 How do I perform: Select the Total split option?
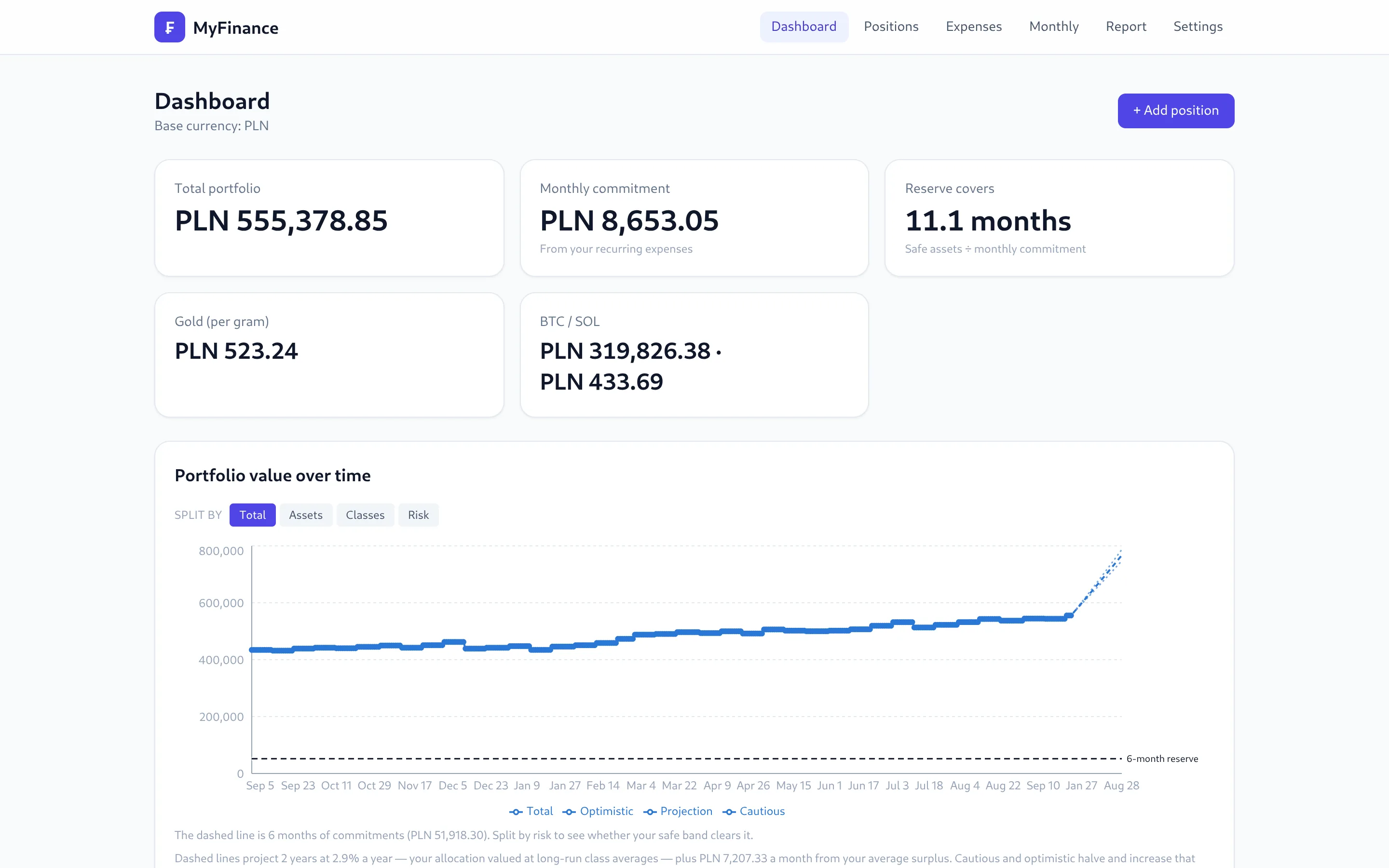pos(253,515)
